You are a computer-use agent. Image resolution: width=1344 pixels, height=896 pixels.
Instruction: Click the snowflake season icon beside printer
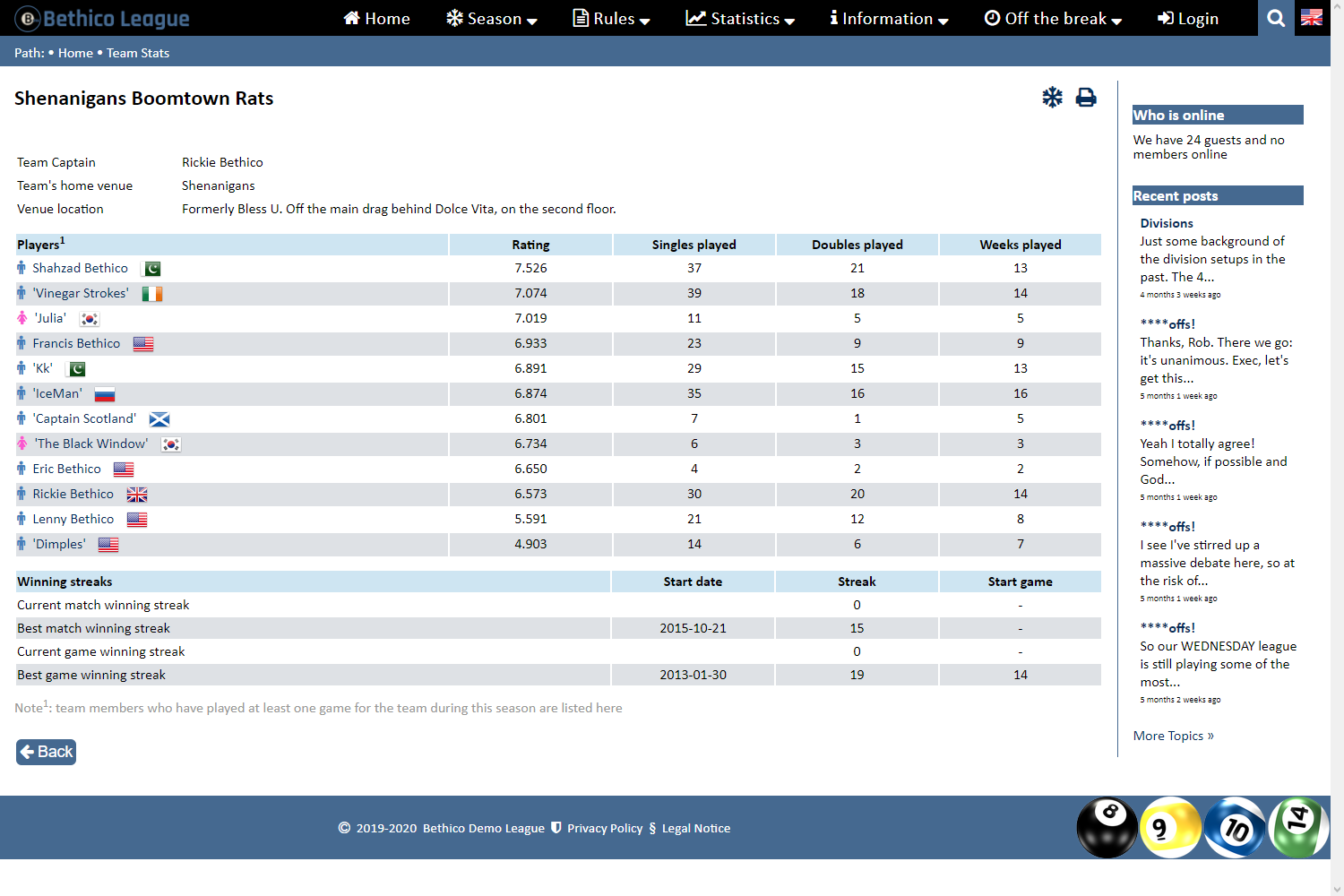tap(1052, 98)
